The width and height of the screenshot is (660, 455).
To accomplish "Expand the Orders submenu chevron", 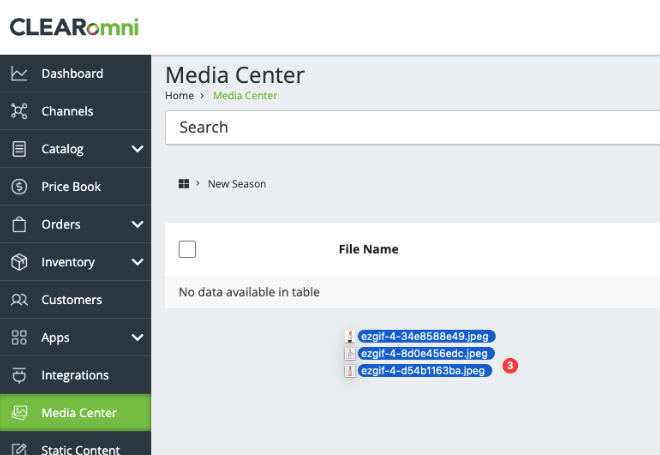I will pos(137,224).
